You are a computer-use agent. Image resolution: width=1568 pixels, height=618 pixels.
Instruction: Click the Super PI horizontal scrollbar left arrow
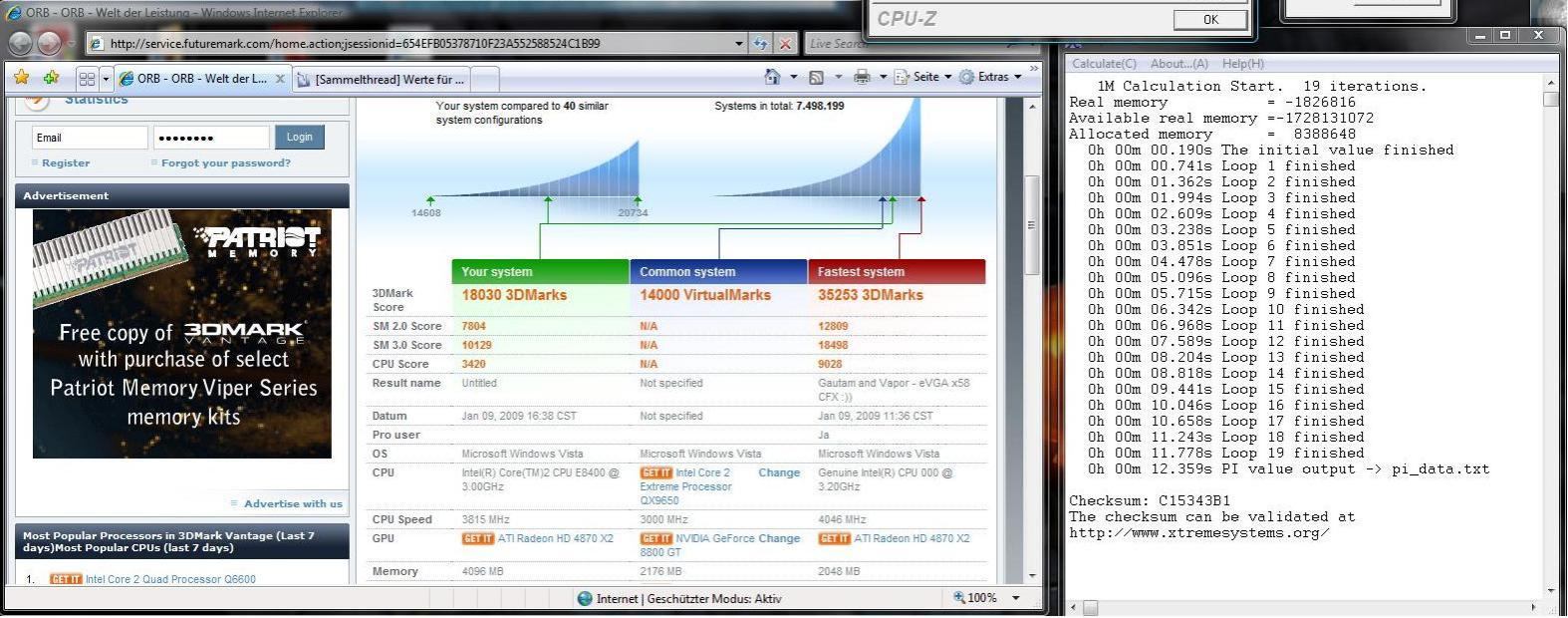pyautogui.click(x=1074, y=607)
